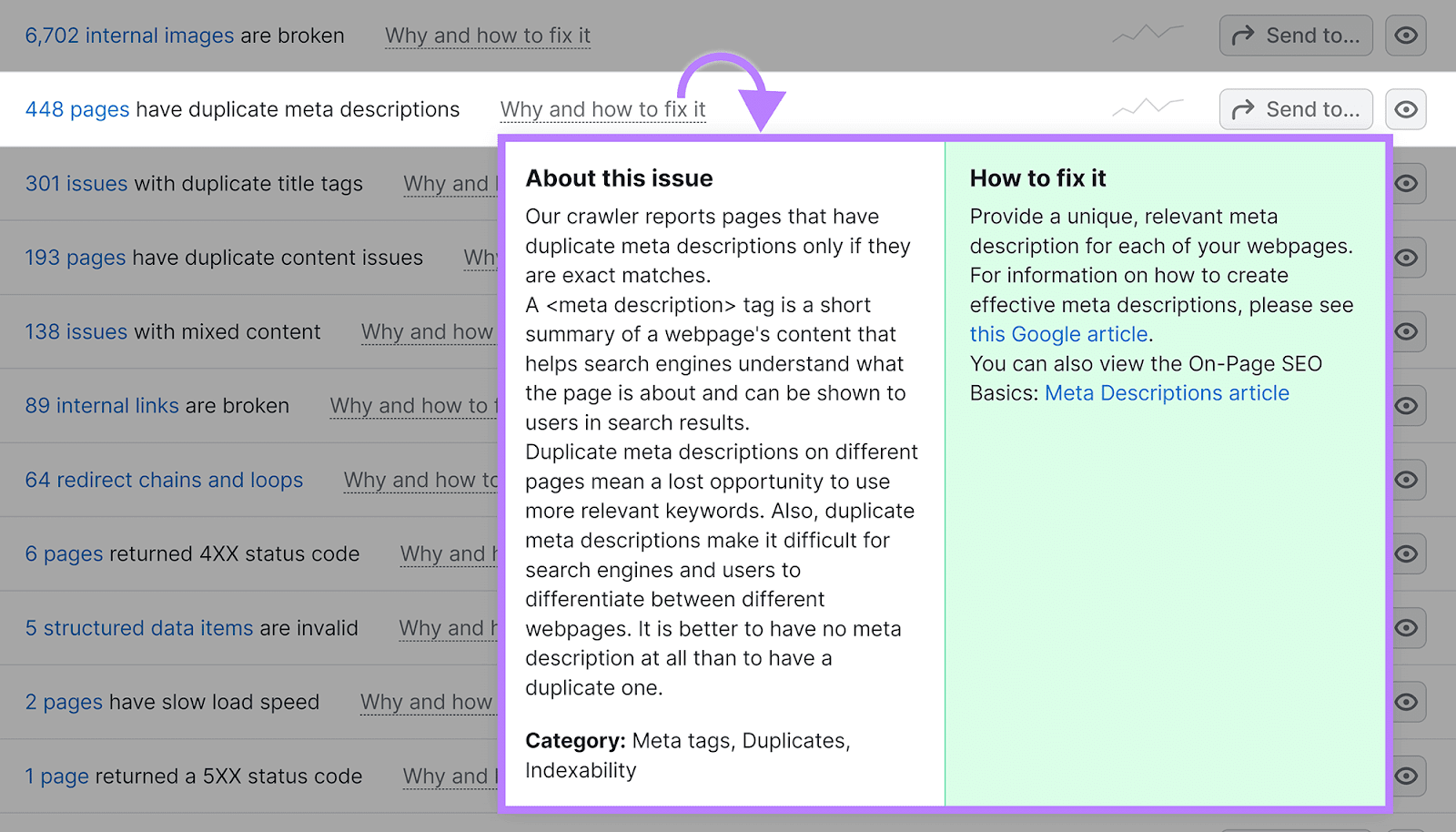The width and height of the screenshot is (1456, 832).
Task: Hide the duplicate meta descriptions issue via eye toggle
Action: click(x=1406, y=109)
